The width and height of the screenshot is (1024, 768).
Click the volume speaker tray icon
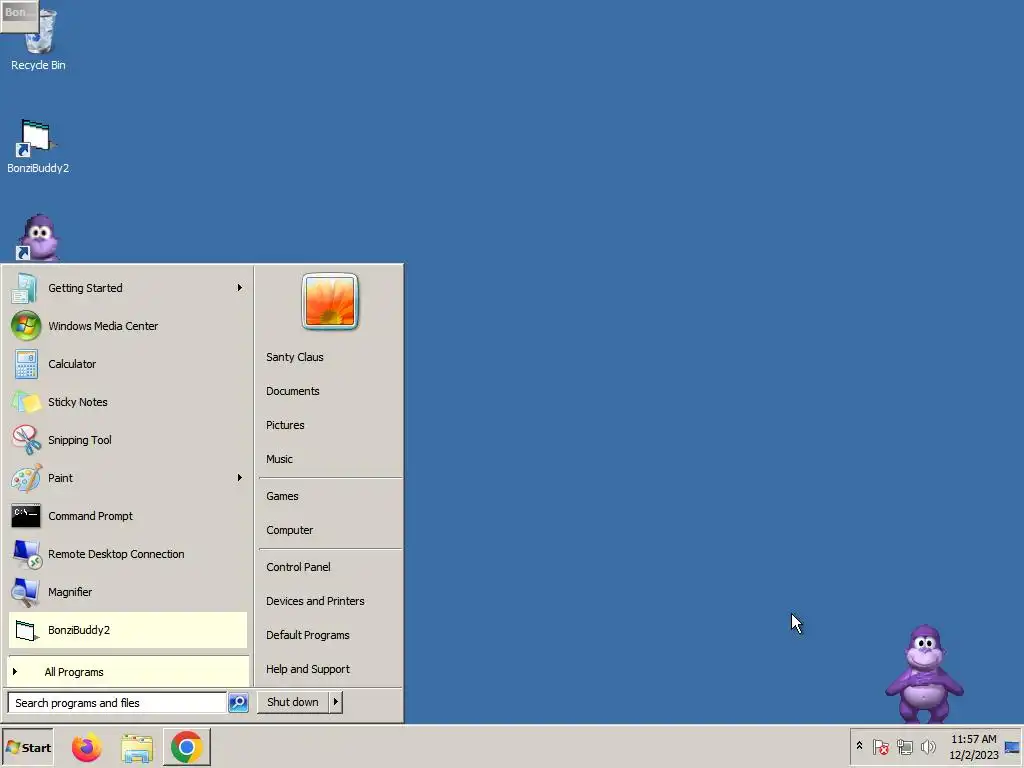tap(928, 746)
